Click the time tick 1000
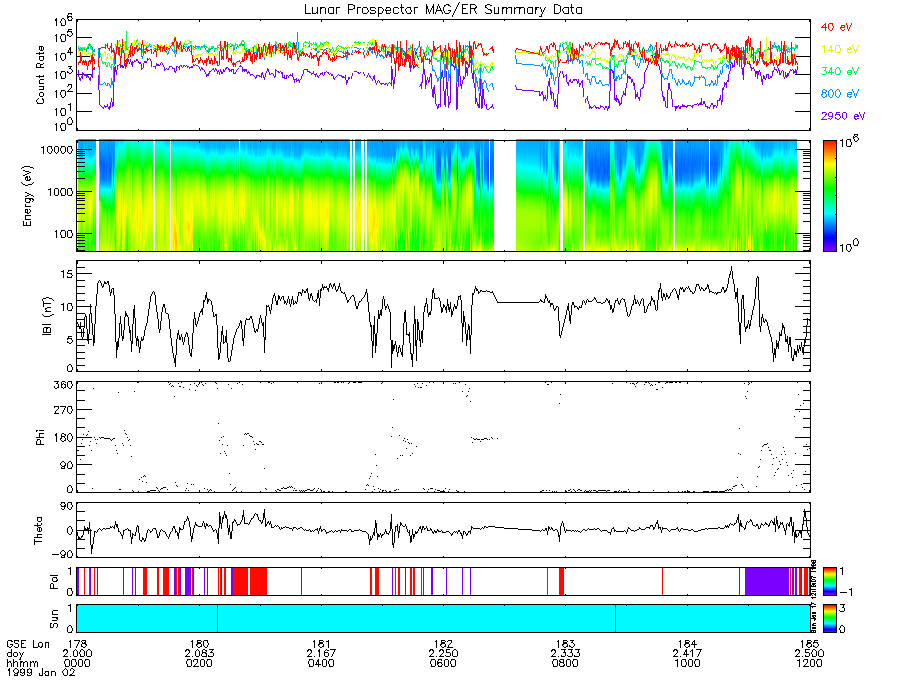The image size is (900, 700). point(687,663)
